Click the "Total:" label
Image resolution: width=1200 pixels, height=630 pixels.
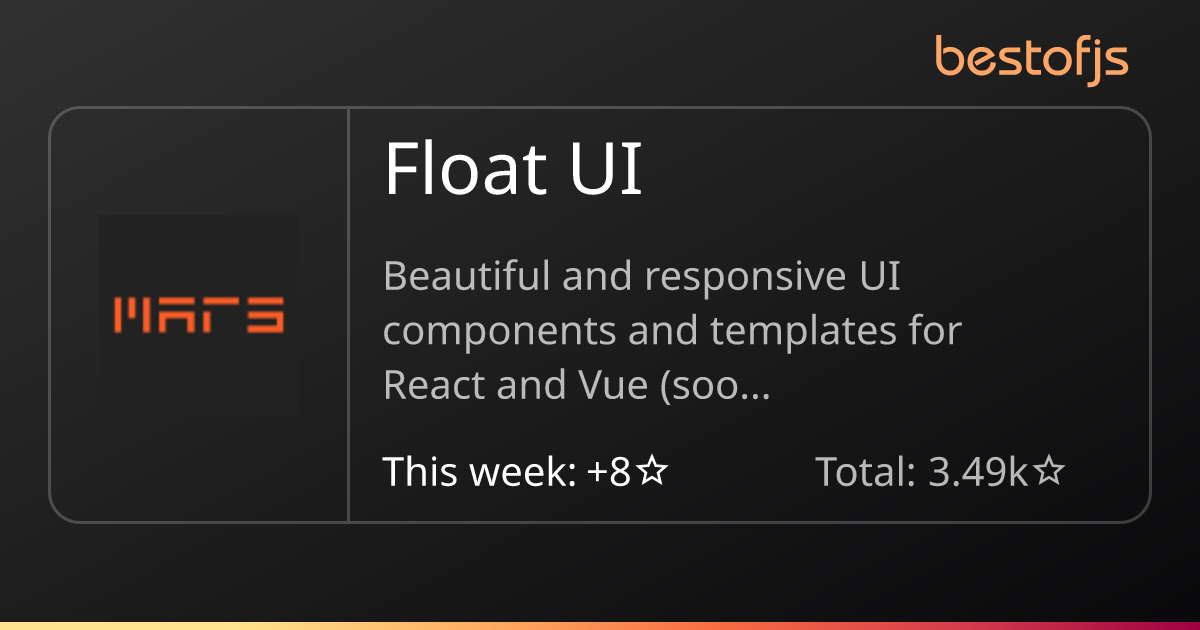866,472
